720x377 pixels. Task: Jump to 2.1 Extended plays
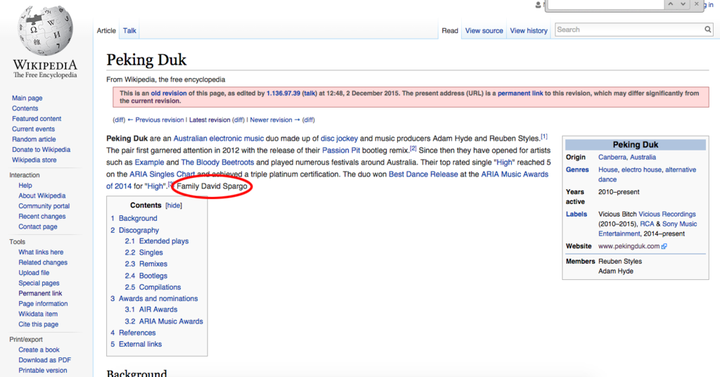point(163,241)
